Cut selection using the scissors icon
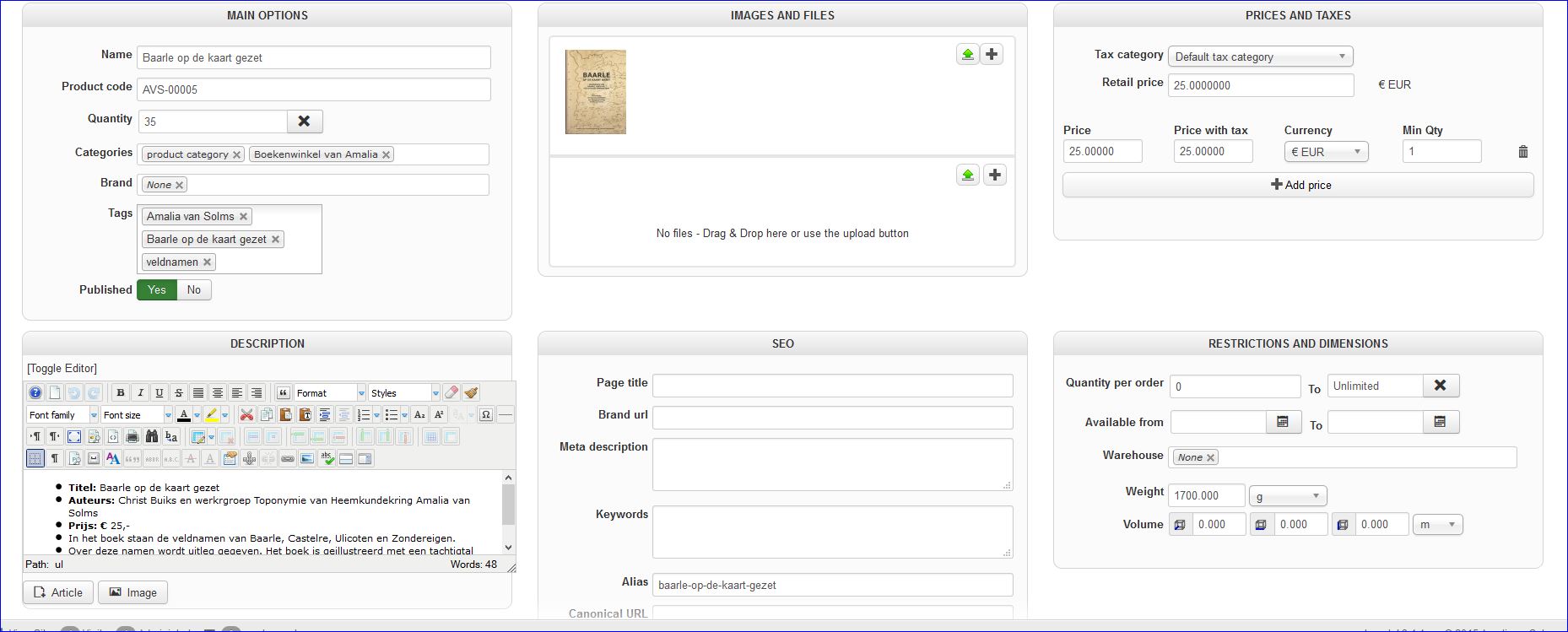Image resolution: width=1568 pixels, height=632 pixels. (246, 414)
